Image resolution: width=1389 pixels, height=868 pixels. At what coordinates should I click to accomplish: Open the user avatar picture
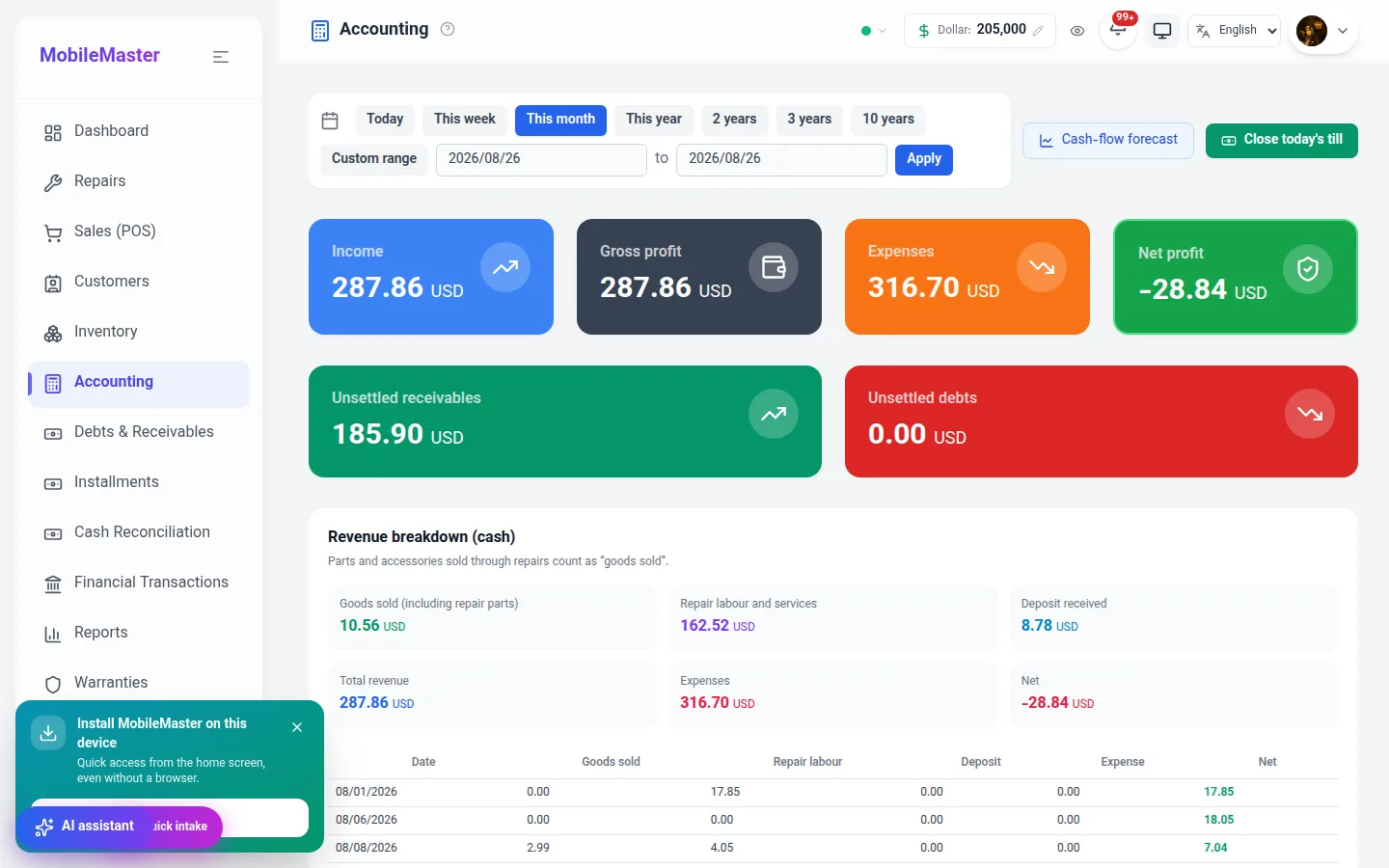click(1312, 31)
